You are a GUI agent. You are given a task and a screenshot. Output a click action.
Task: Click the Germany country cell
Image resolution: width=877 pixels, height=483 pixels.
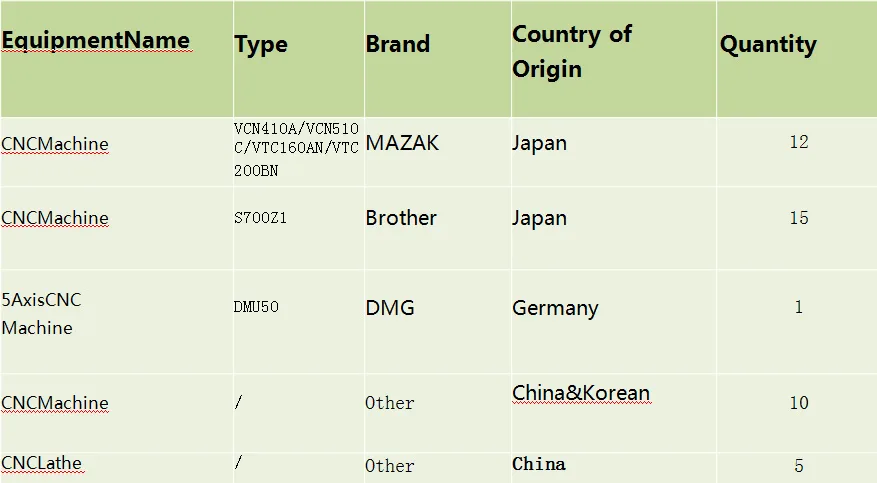[555, 308]
